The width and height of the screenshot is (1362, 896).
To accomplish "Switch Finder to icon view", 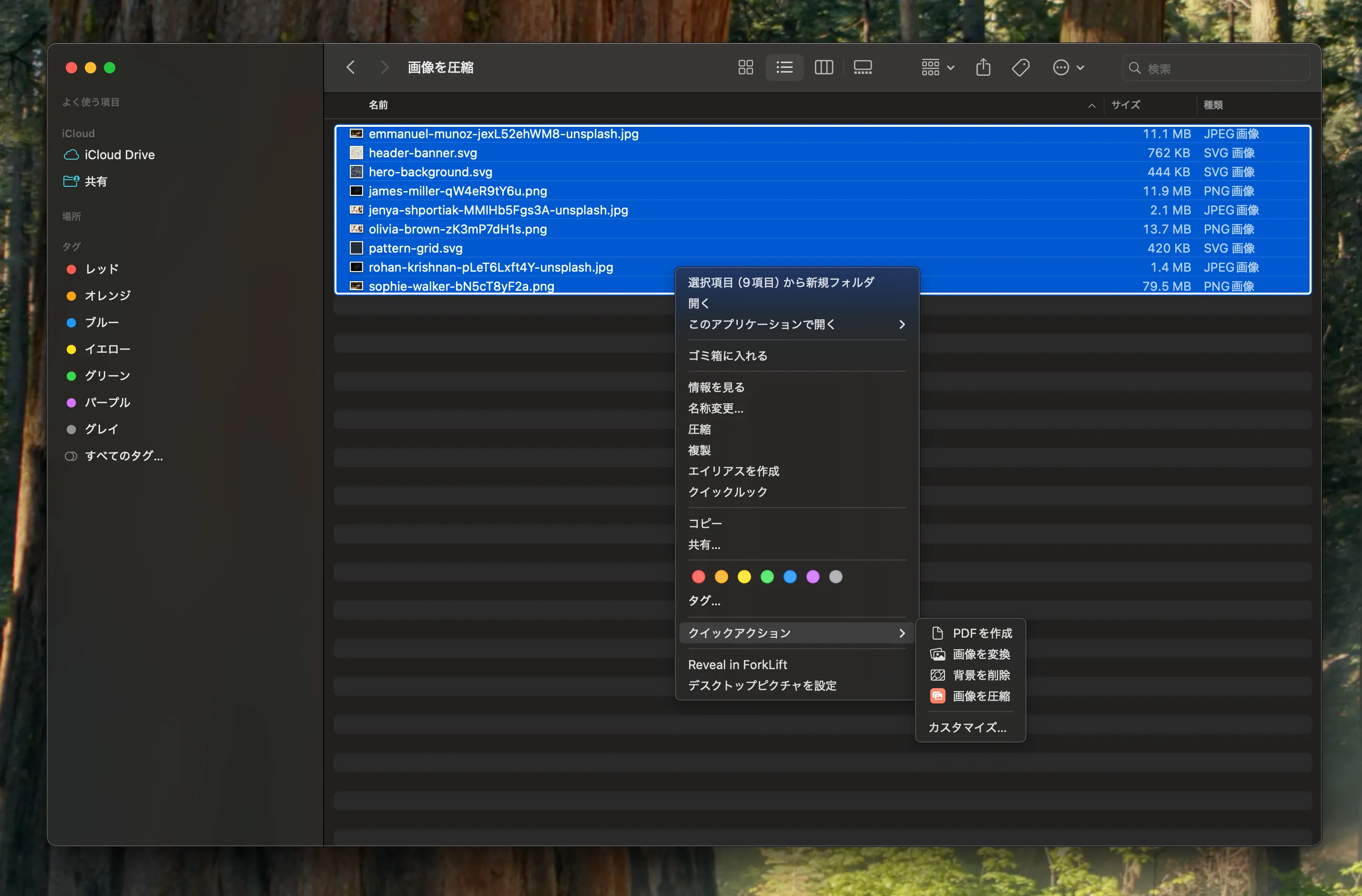I will tap(745, 68).
